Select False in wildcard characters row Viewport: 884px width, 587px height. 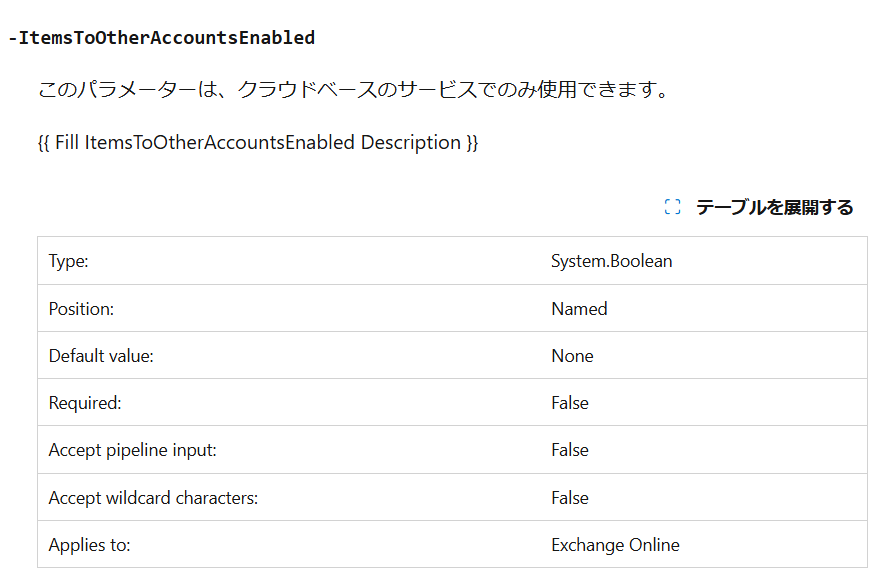570,498
